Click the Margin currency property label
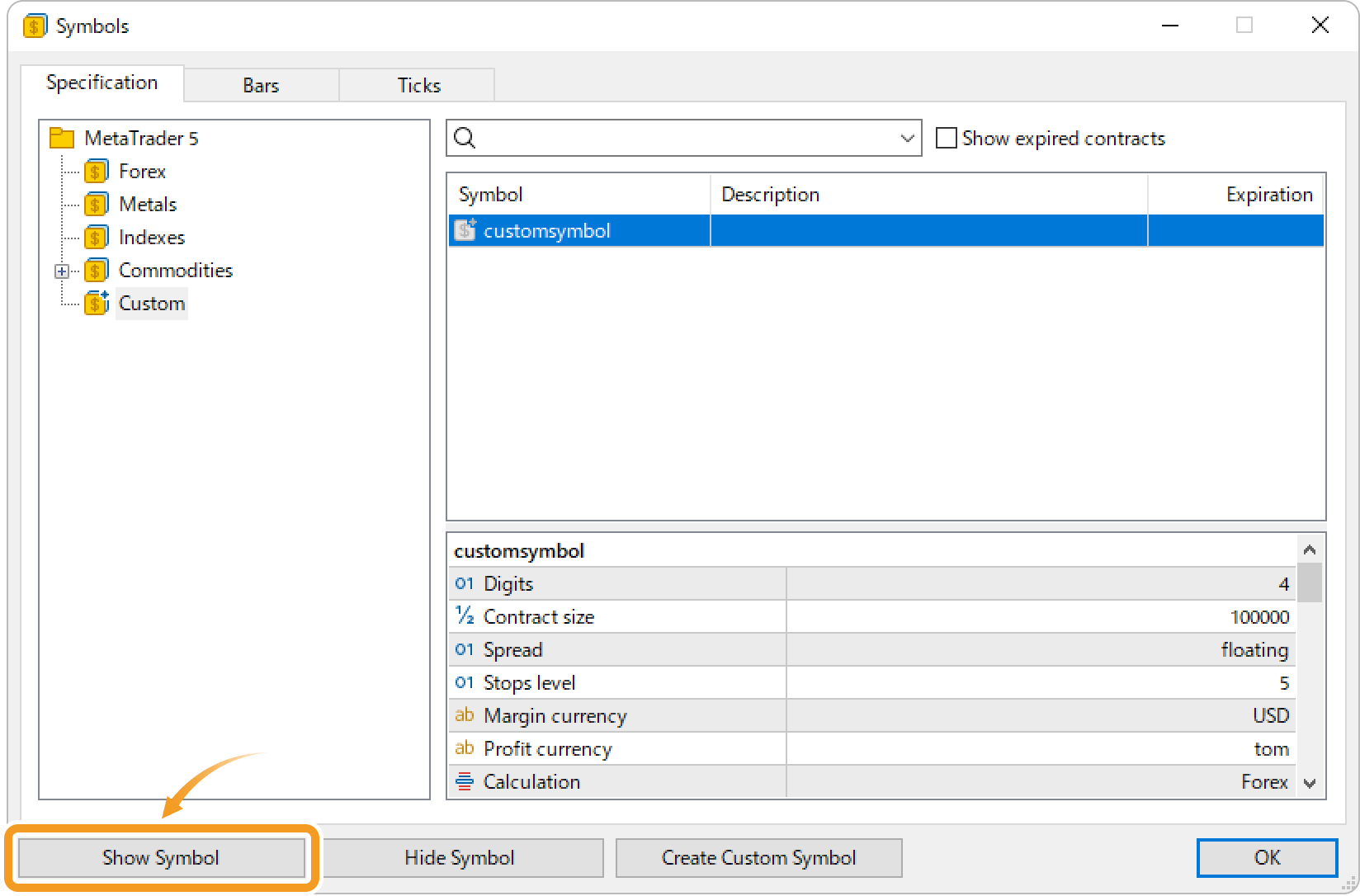Screen dimensions: 1360x896 coord(555,716)
